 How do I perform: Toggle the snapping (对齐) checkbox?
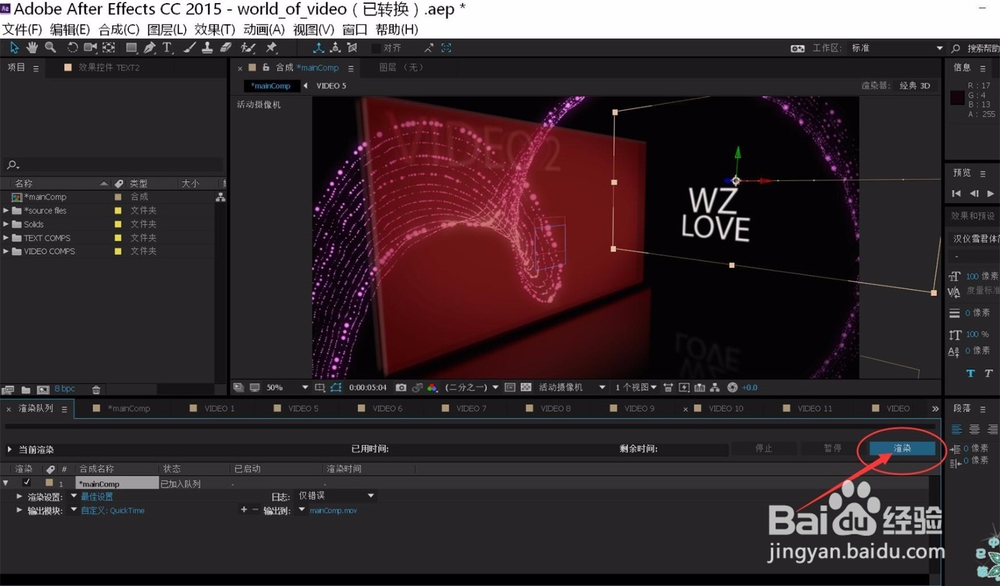coord(376,48)
